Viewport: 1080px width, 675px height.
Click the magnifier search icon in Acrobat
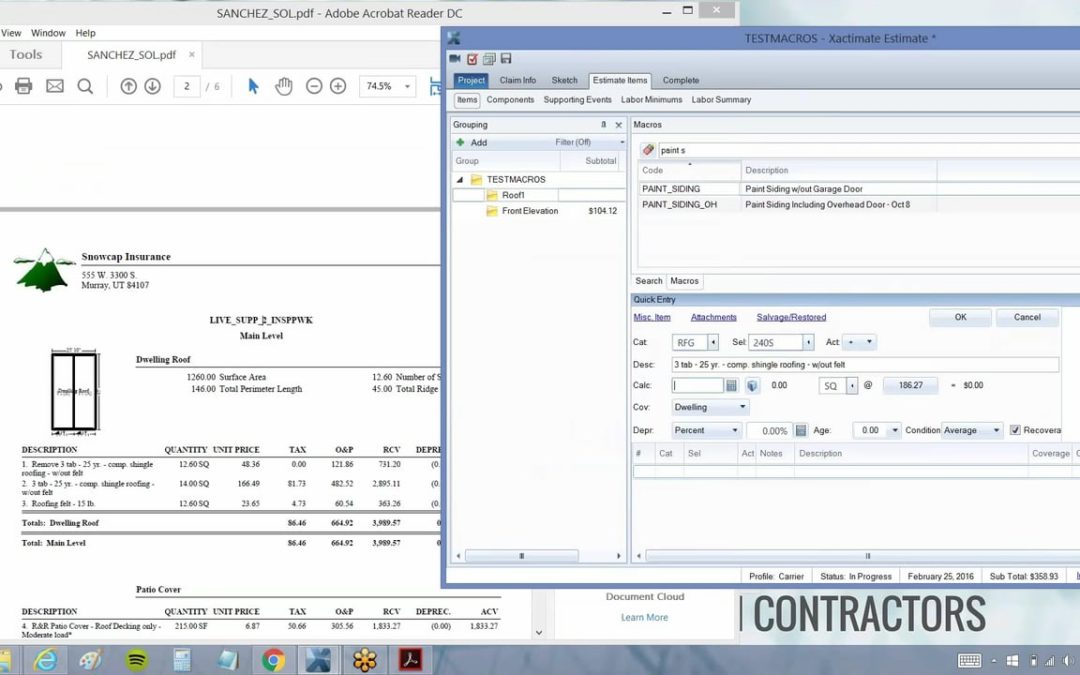[85, 86]
